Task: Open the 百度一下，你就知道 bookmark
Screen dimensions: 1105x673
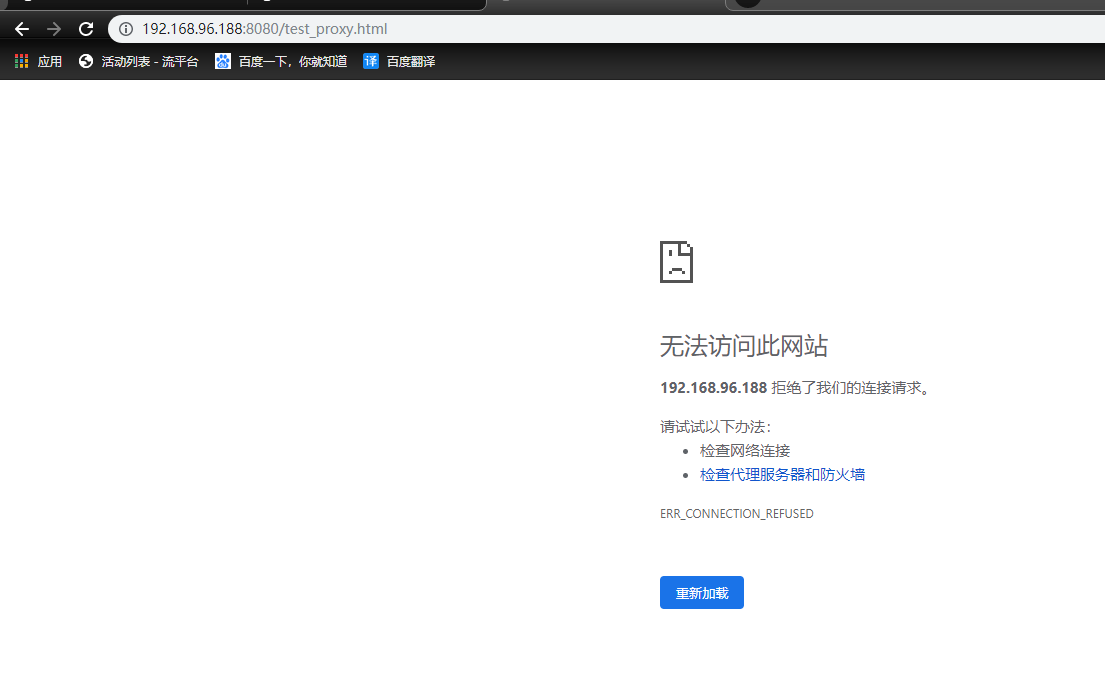Action: pyautogui.click(x=281, y=61)
